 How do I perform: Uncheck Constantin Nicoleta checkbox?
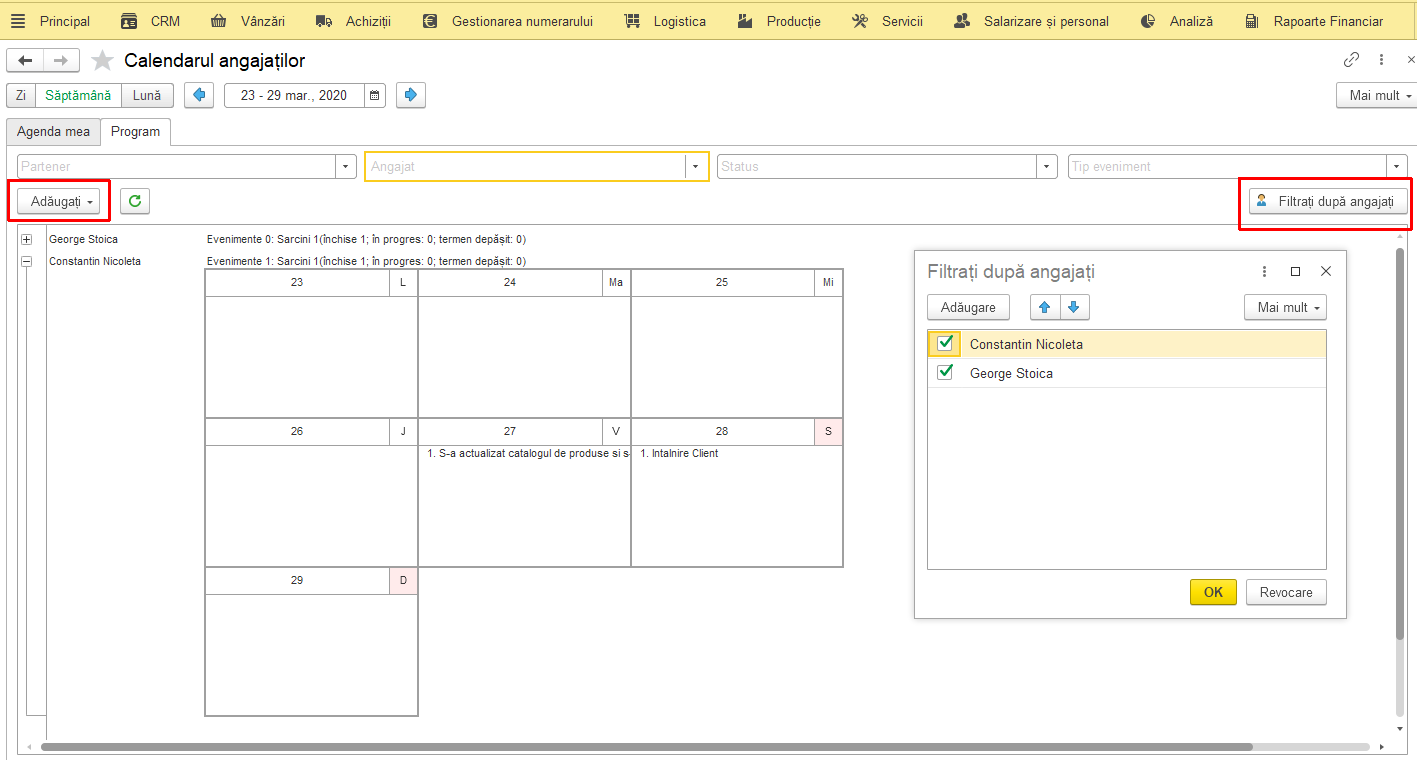tap(945, 343)
